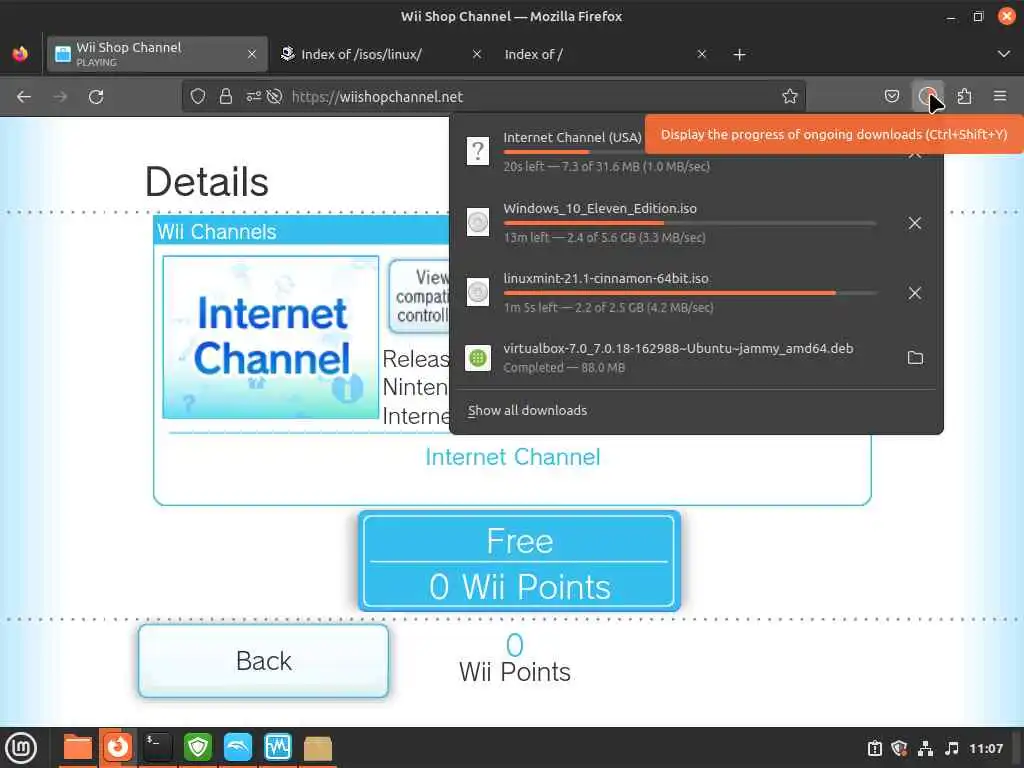Open folder containing virtualbox deb file
Image resolution: width=1024 pixels, height=768 pixels.
tap(915, 358)
